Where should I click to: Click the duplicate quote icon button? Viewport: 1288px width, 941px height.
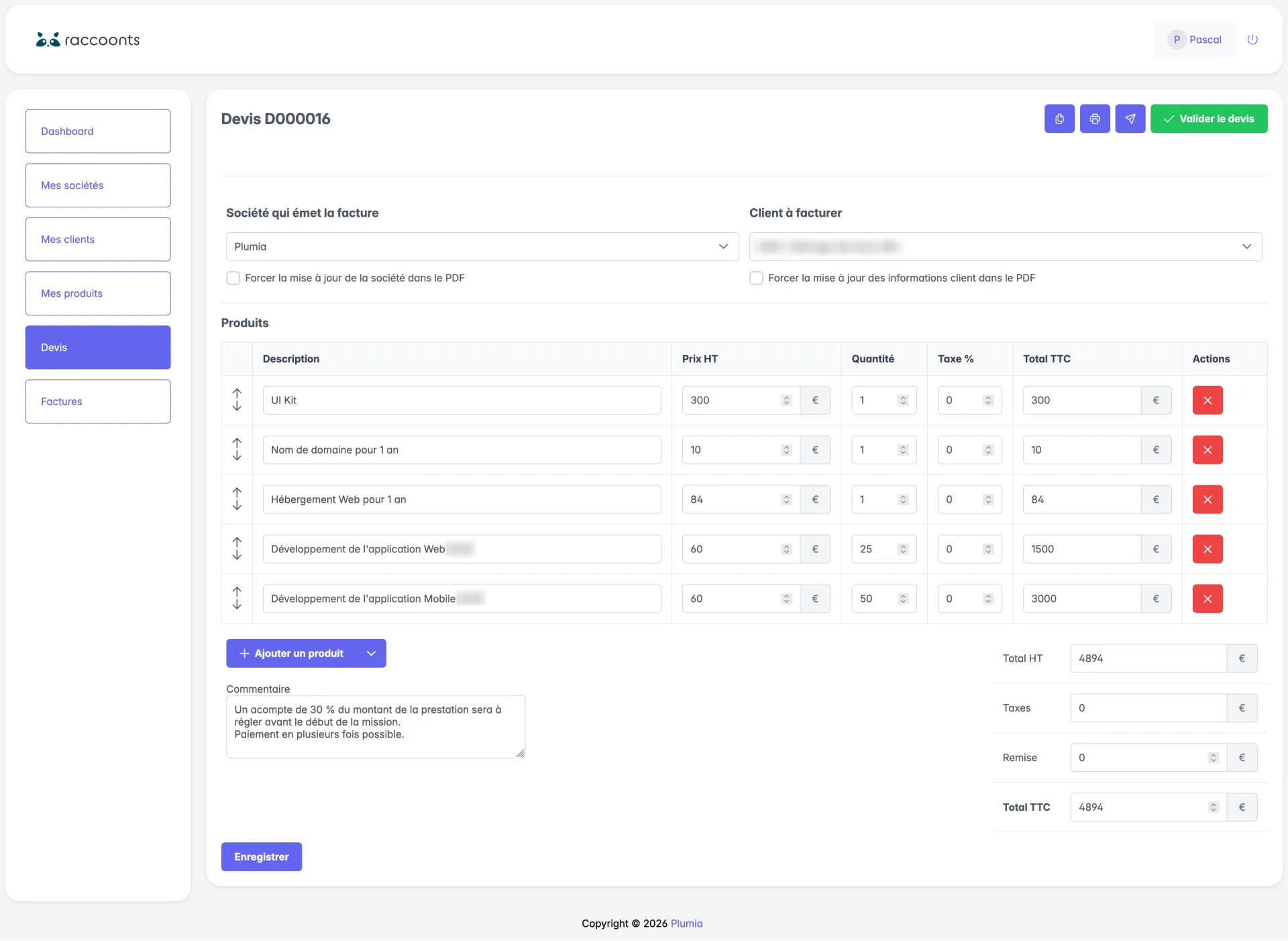point(1059,119)
